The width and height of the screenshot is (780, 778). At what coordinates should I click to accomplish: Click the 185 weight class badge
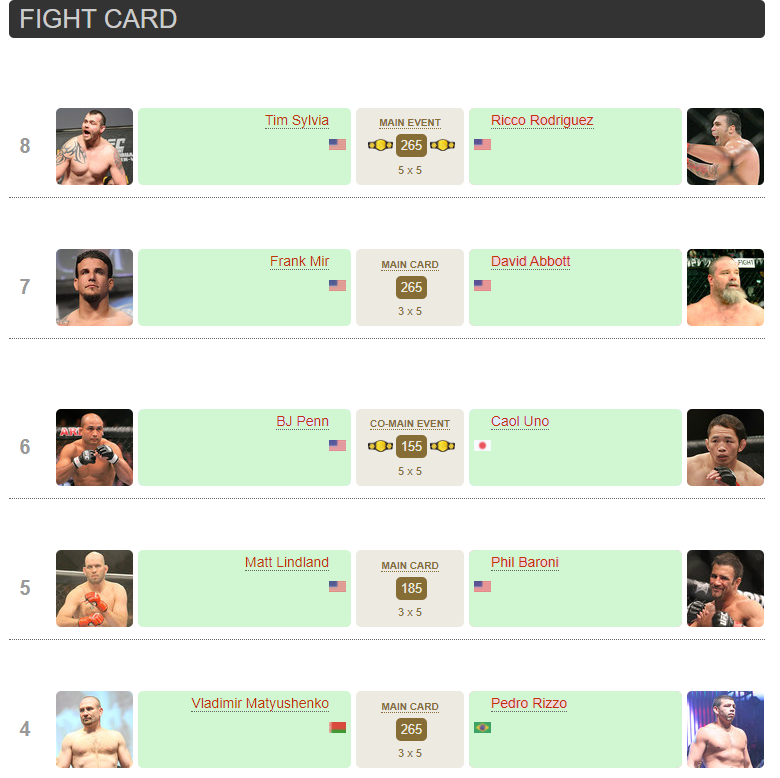410,588
